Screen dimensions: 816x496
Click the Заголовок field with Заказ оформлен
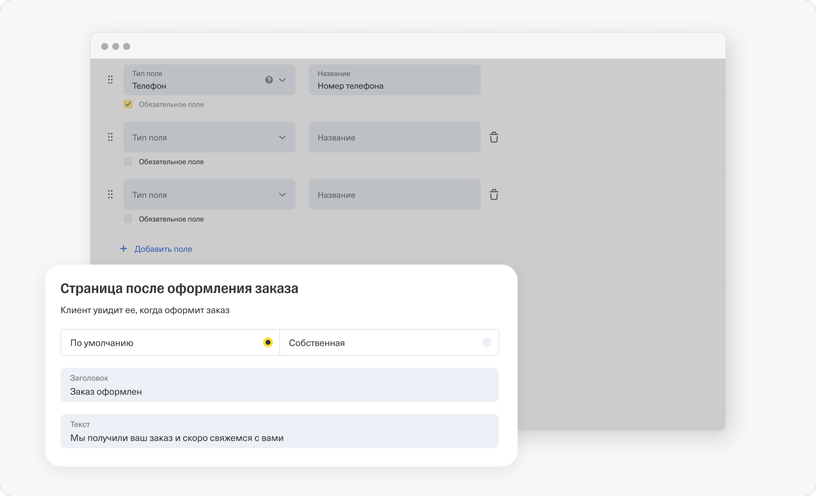[x=279, y=385]
